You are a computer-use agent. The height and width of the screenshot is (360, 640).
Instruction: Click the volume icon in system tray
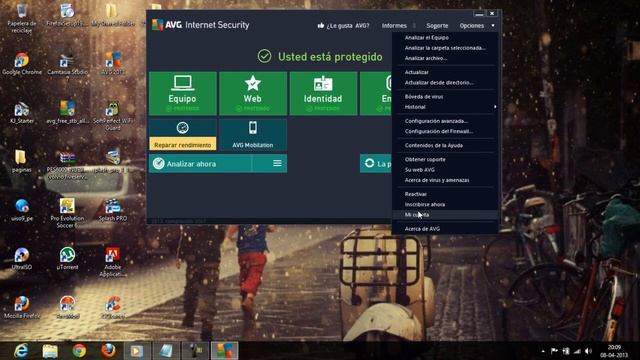pyautogui.click(x=588, y=351)
